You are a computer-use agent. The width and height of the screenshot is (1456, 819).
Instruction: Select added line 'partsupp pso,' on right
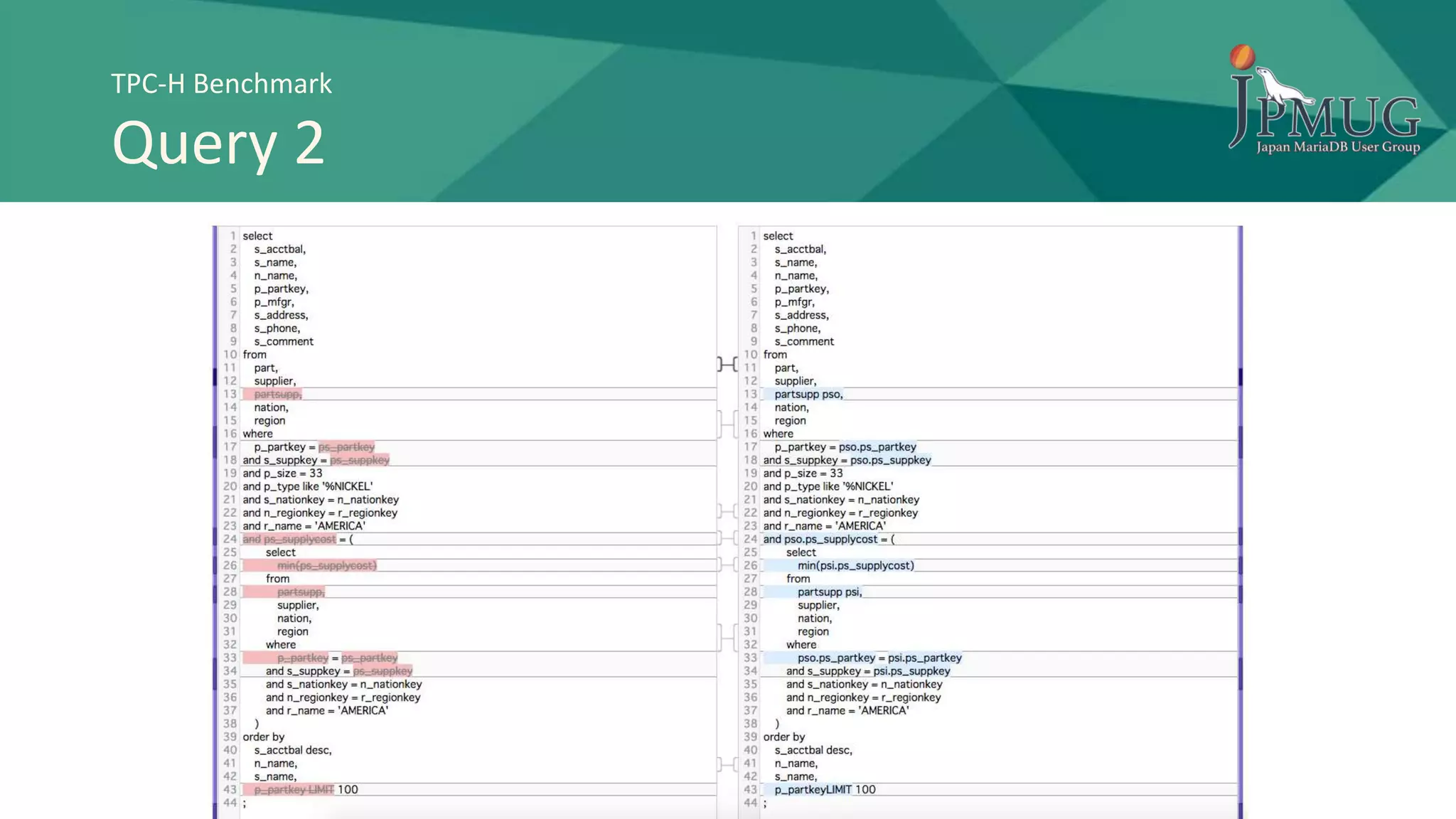[x=808, y=394]
